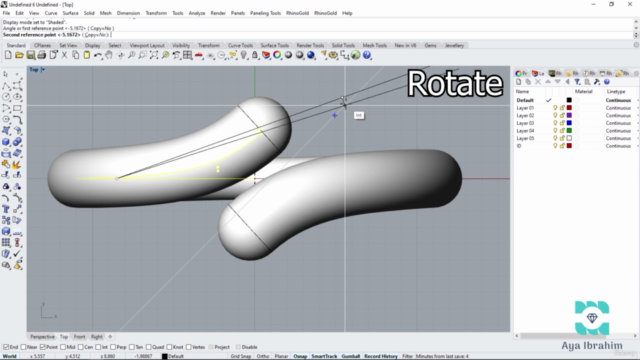640x360 pixels.
Task: Toggle the Point osnap checkbox
Action: [x=42, y=347]
